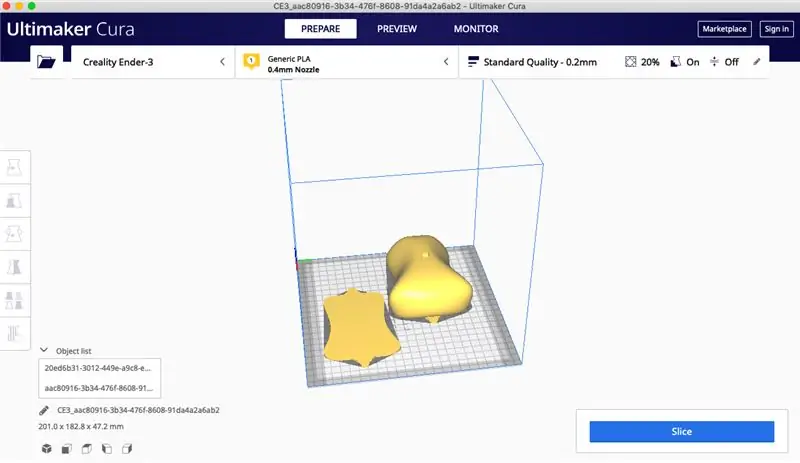Viewport: 800px width, 463px height.
Task: Switch to right side view icon
Action: 127,449
